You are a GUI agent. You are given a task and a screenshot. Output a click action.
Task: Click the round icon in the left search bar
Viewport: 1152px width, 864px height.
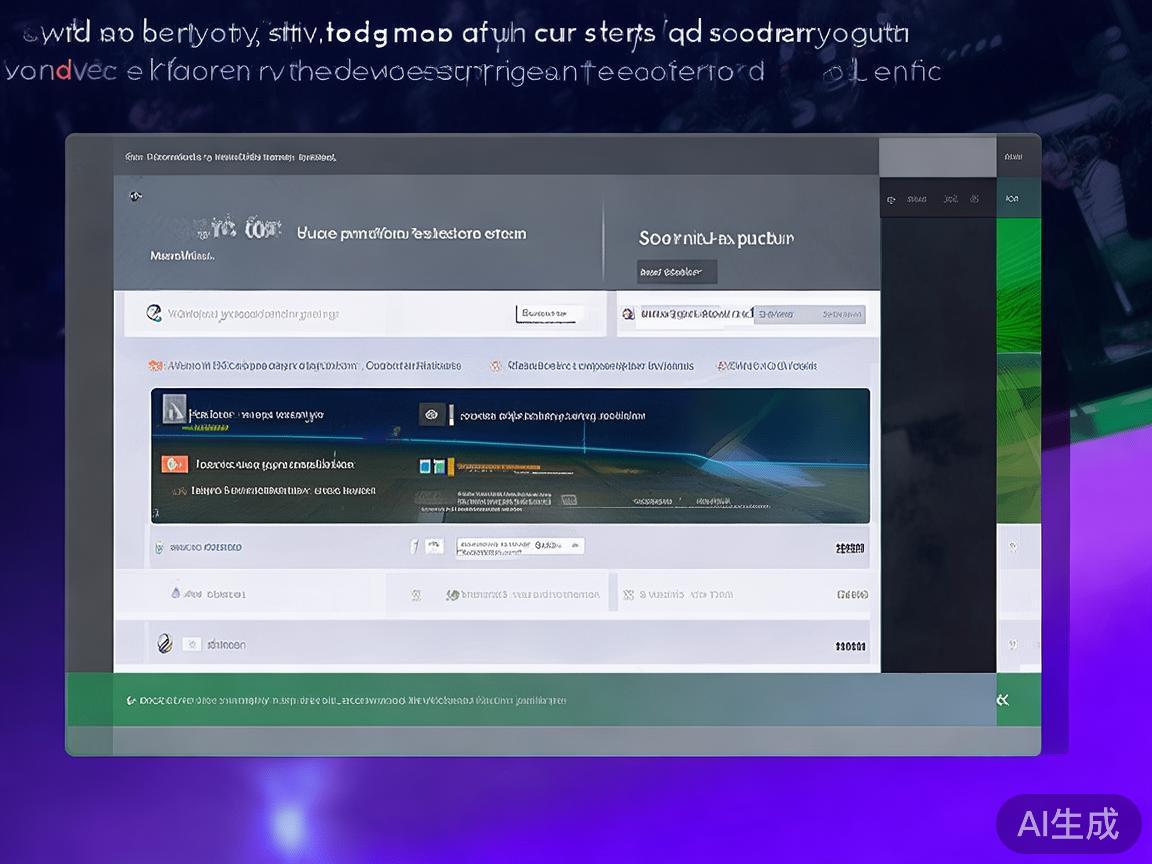(x=154, y=313)
